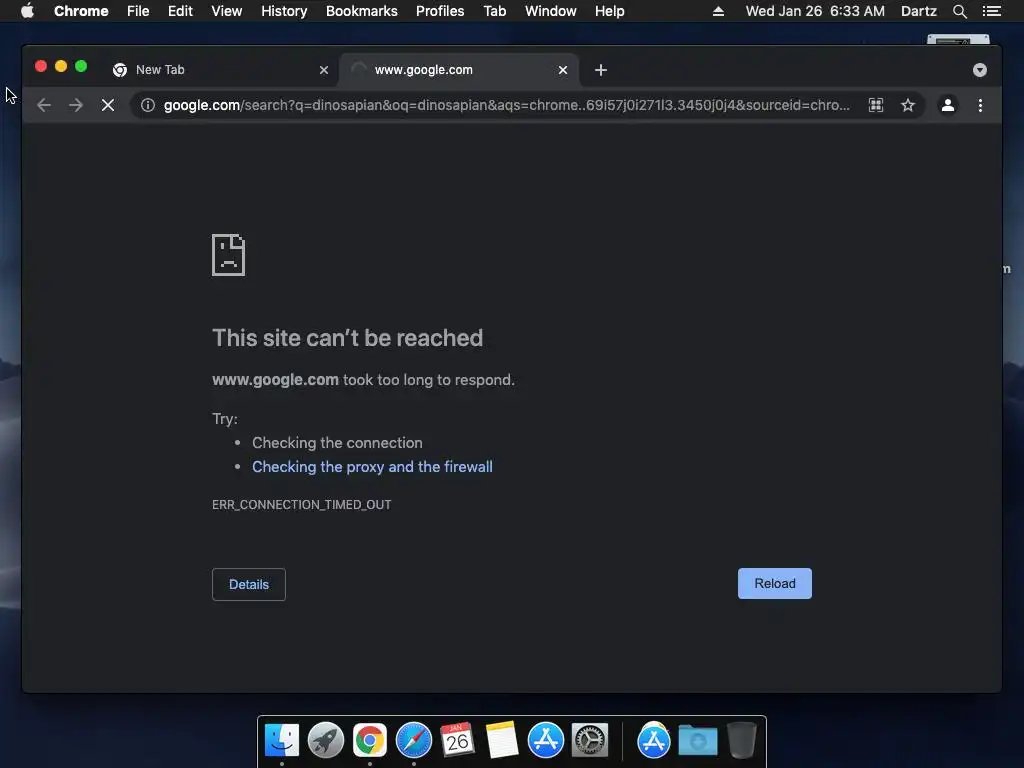The width and height of the screenshot is (1024, 768).
Task: Open Launchpad rocket icon in Dock
Action: coord(326,740)
